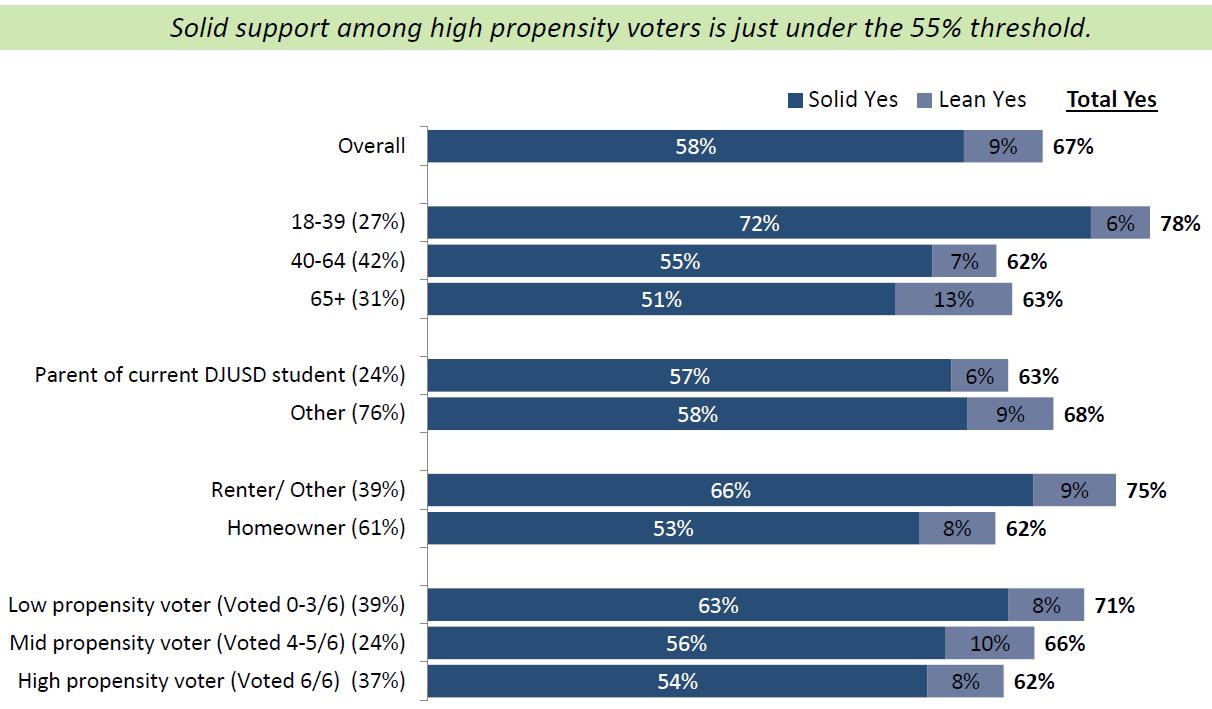The height and width of the screenshot is (709, 1212).
Task: Click the 78% total for ages 18-39
Action: (x=1180, y=223)
